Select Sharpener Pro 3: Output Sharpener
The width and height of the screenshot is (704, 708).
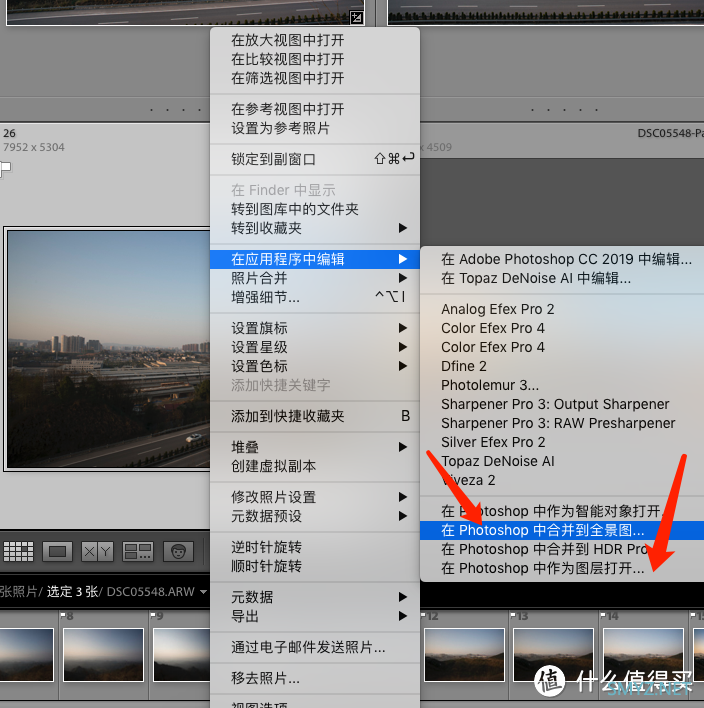[x=562, y=404]
